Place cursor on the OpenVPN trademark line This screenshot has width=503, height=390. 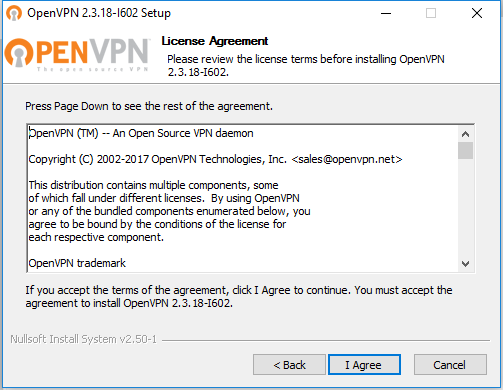coord(77,263)
